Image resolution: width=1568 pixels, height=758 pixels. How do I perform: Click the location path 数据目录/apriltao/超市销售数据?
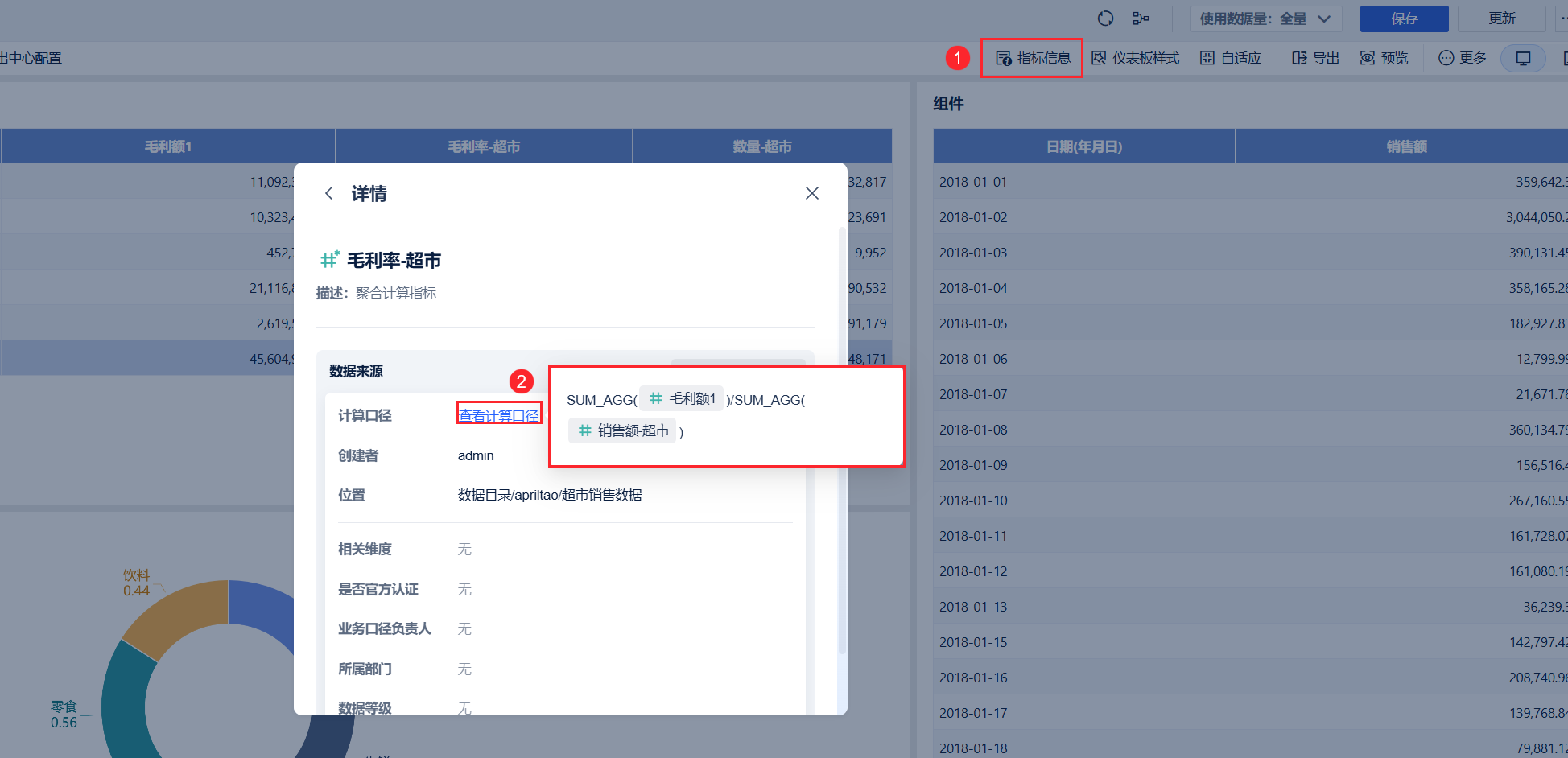point(550,495)
